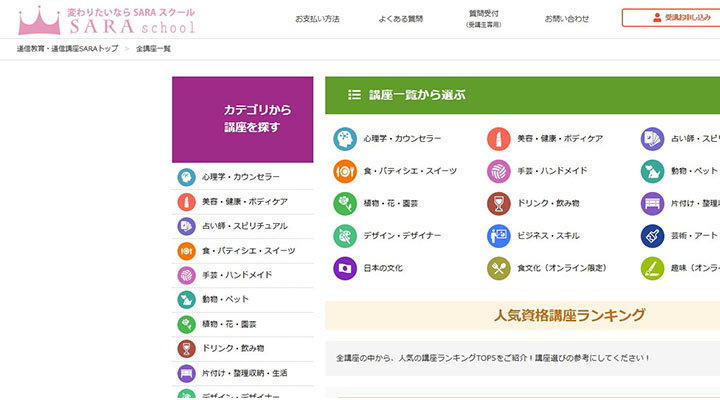The width and height of the screenshot is (720, 400).
Task: Click main grid ビジネス・スキル presenter icon
Action: pos(499,236)
